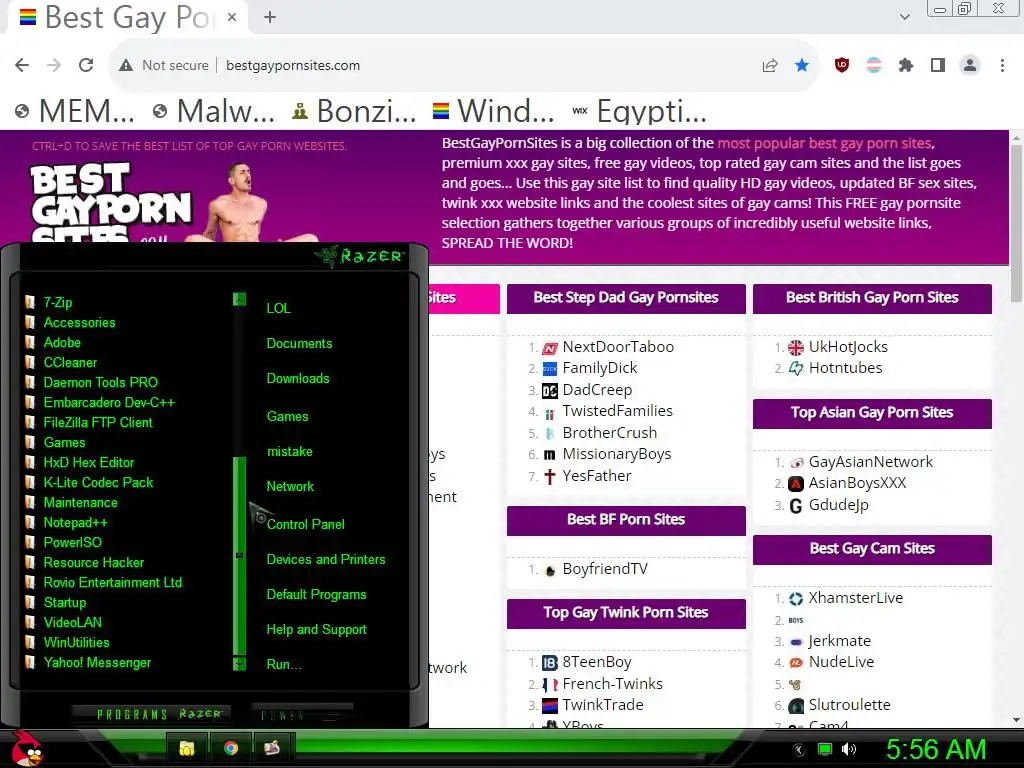Click the address bar URL
The height and width of the screenshot is (768, 1024).
[293, 65]
